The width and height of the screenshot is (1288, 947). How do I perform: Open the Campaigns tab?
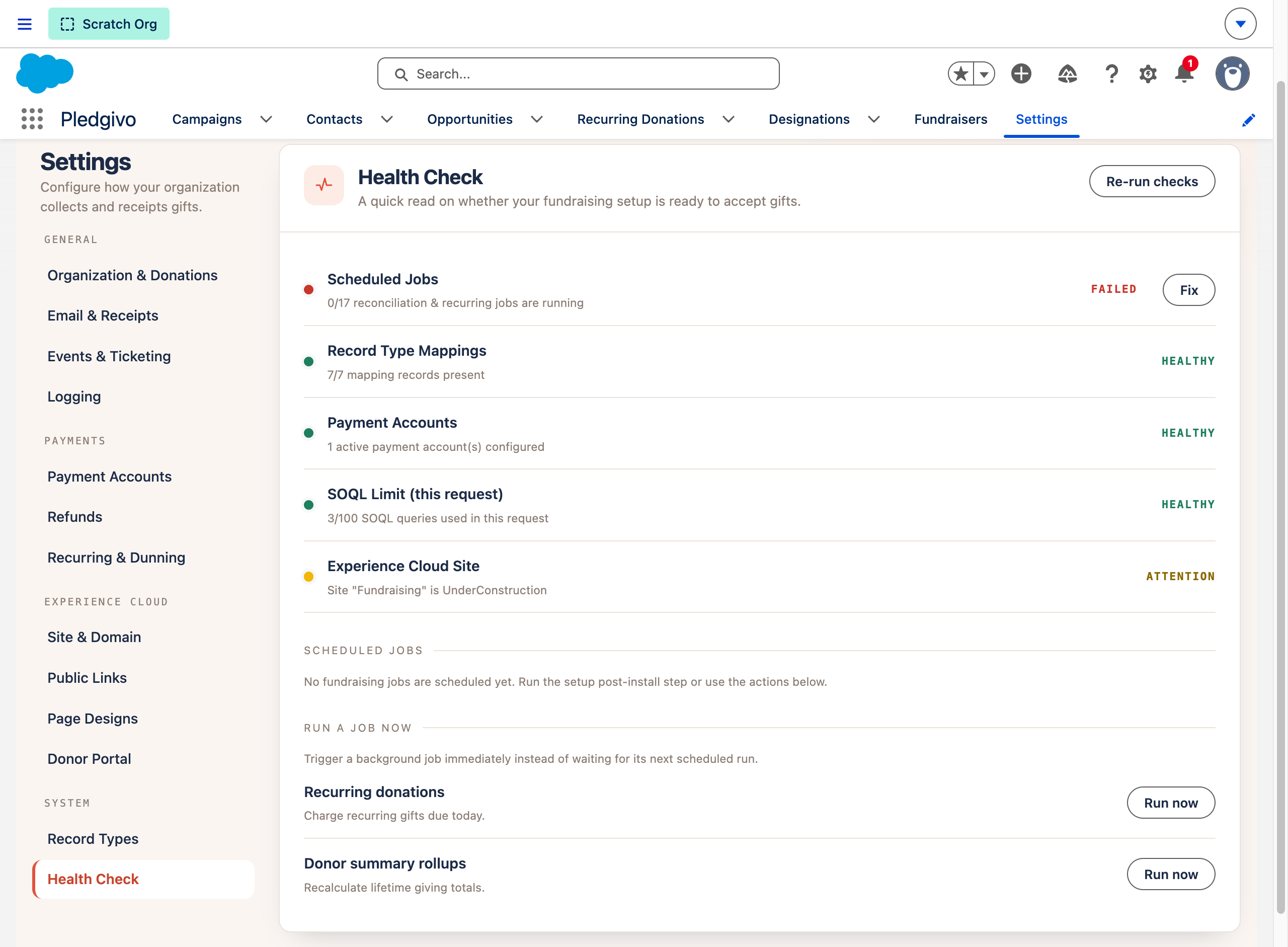(207, 119)
